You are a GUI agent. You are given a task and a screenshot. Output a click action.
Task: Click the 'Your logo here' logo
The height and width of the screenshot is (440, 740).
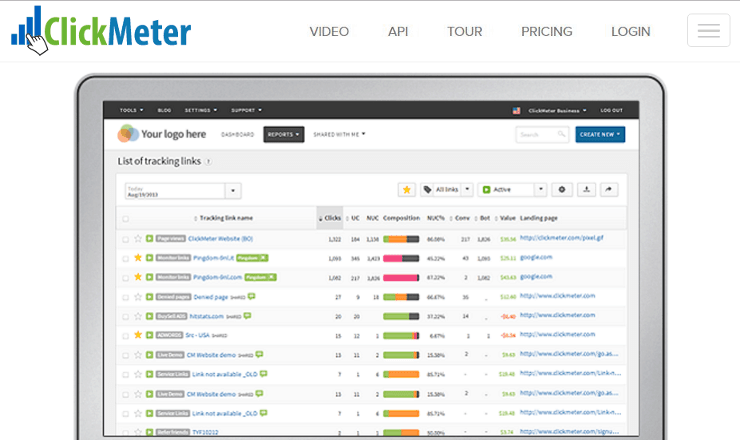pyautogui.click(x=162, y=134)
